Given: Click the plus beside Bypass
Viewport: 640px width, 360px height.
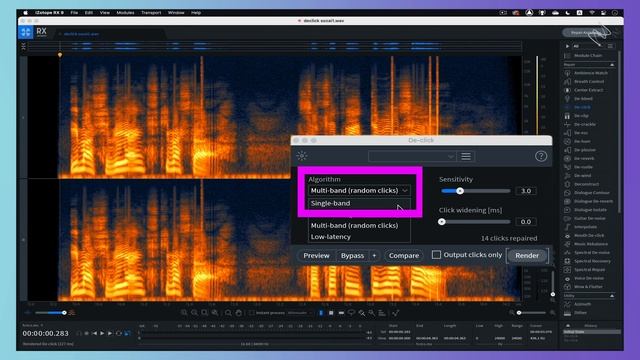Looking at the screenshot, I should click(374, 256).
